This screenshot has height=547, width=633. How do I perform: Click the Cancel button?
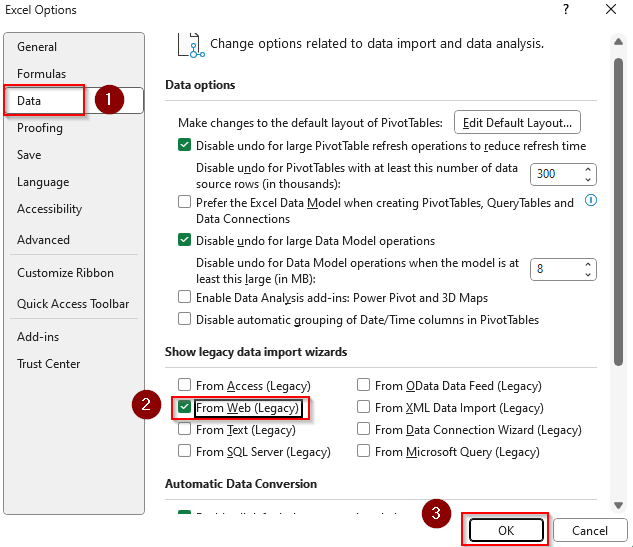pos(590,530)
